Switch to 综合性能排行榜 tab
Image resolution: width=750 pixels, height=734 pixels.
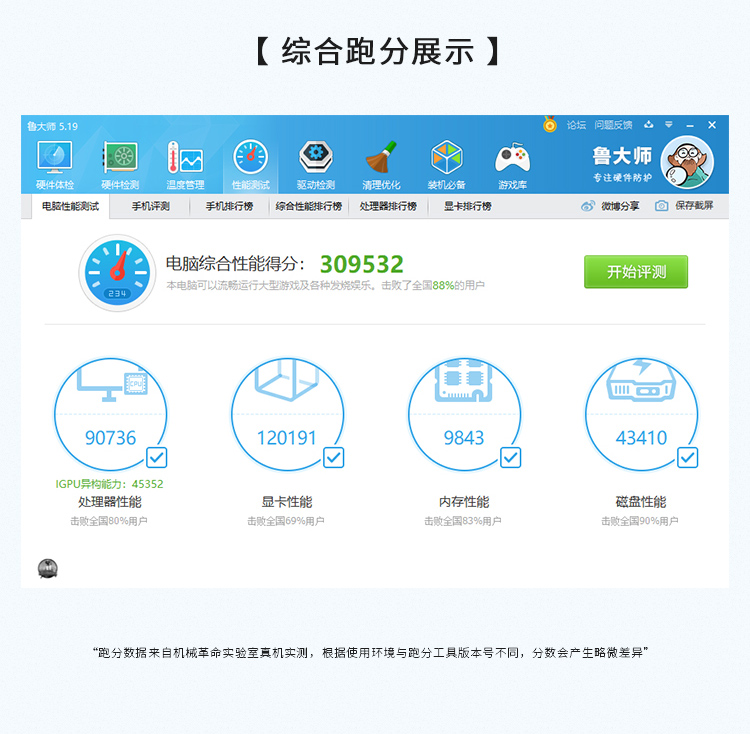click(309, 207)
